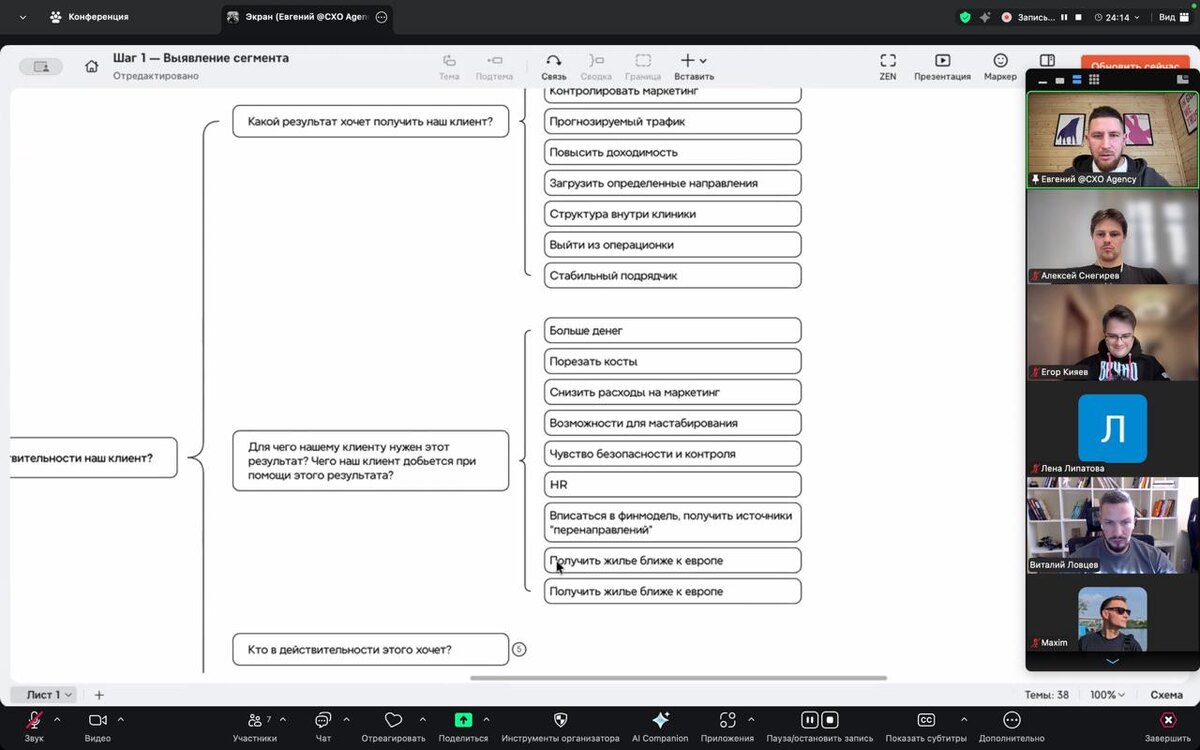1200x750 pixels.
Task: Click AI sparkle icon in top bar
Action: (985, 17)
